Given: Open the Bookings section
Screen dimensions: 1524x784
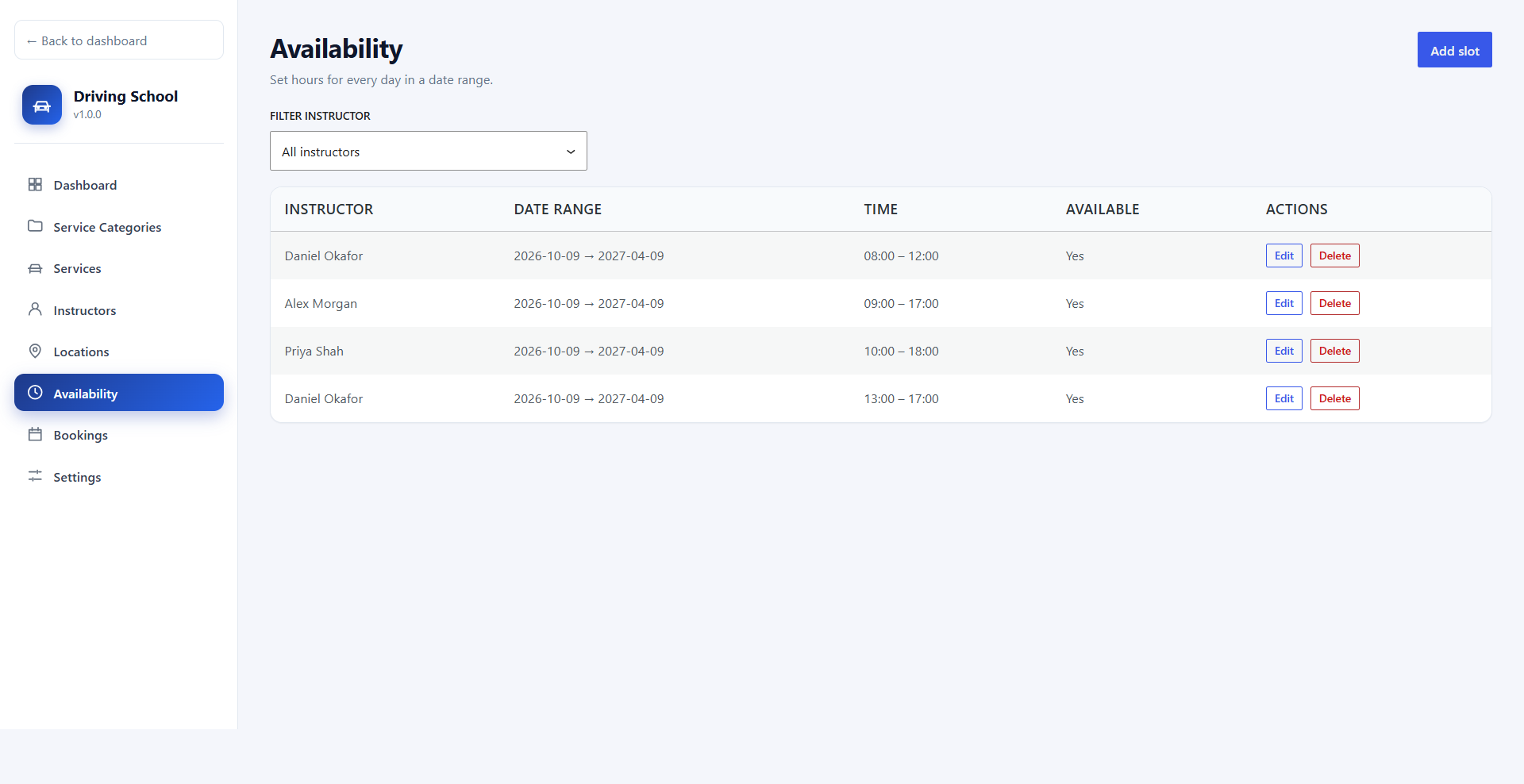Looking at the screenshot, I should pyautogui.click(x=119, y=435).
